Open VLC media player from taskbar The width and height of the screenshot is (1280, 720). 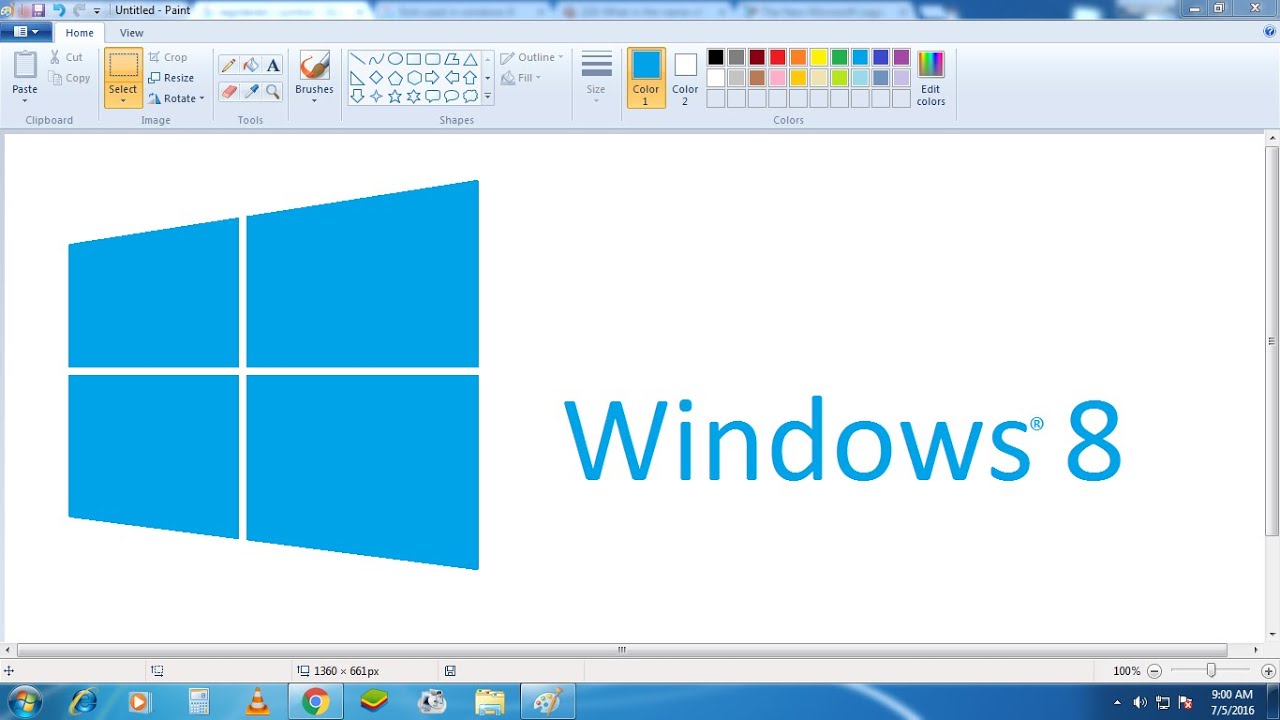coord(258,702)
